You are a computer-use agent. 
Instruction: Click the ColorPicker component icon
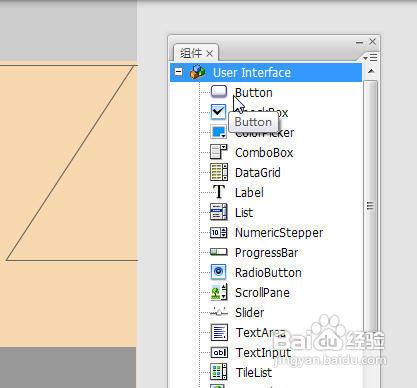[x=218, y=132]
